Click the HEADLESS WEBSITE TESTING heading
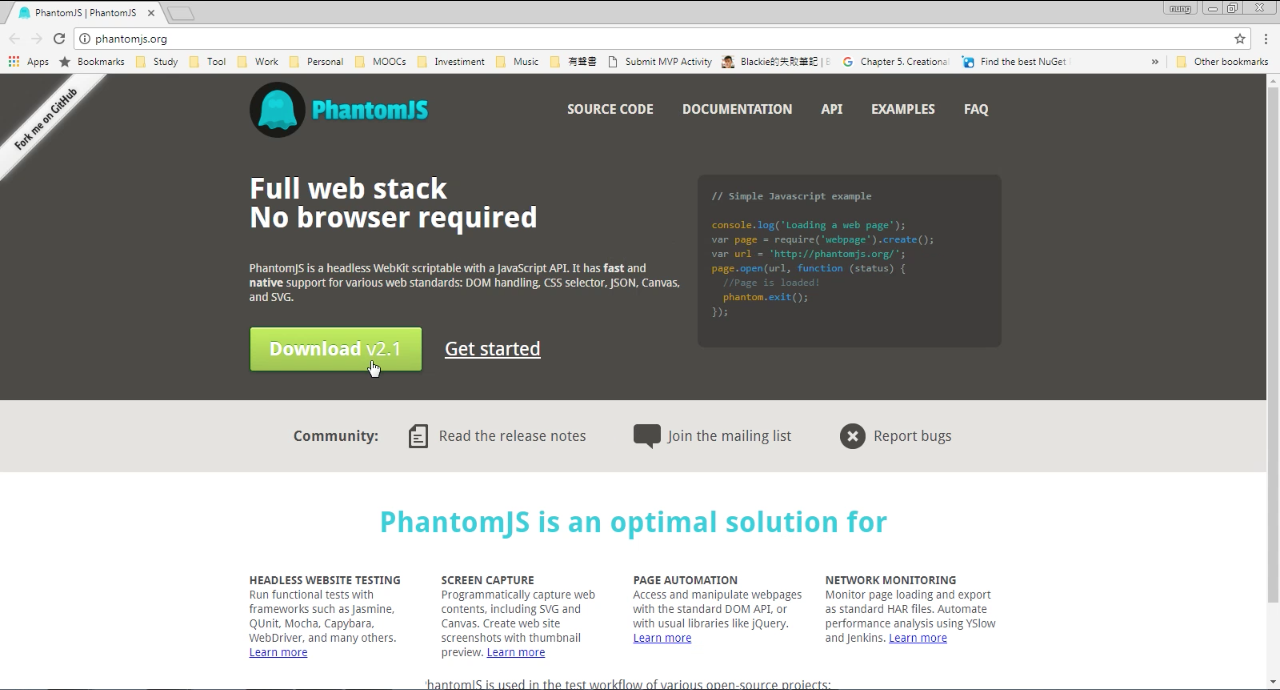1280x690 pixels. (325, 580)
